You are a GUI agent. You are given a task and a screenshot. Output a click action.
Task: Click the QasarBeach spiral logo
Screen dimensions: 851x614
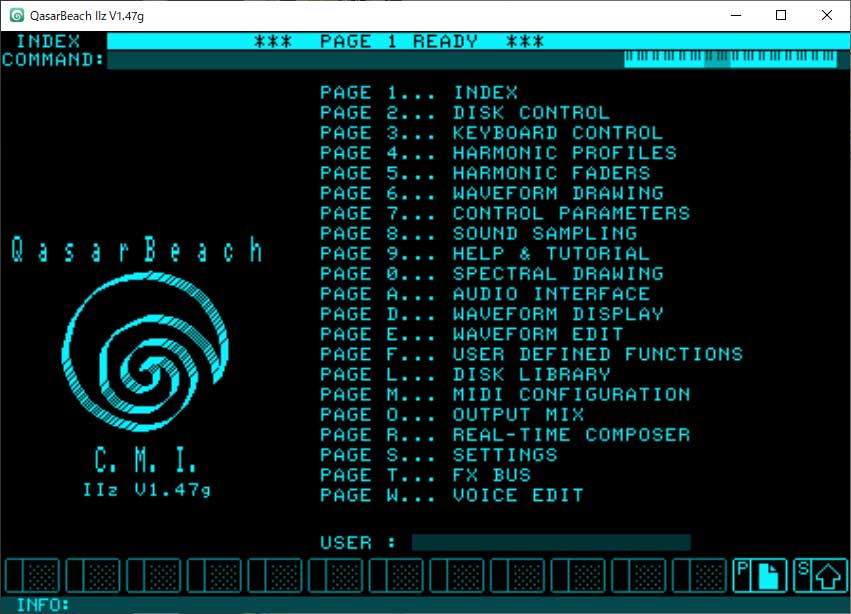145,352
